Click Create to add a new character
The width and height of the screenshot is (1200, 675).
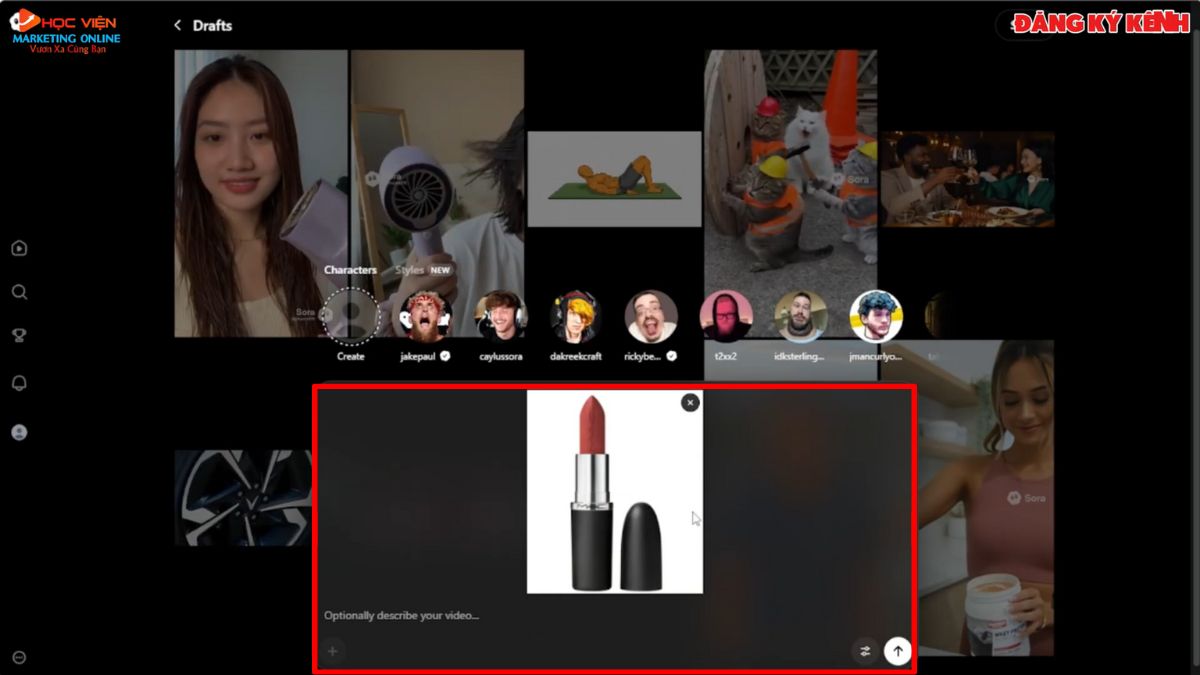[x=350, y=318]
